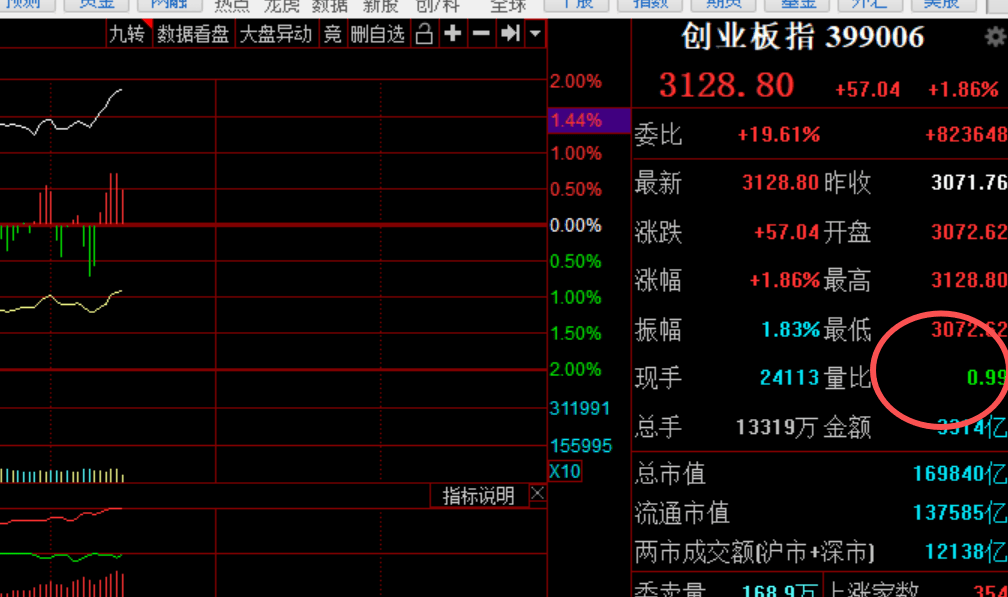1008x597 pixels.
Task: Open settings gear beside 创业板指 title
Action: [994, 38]
